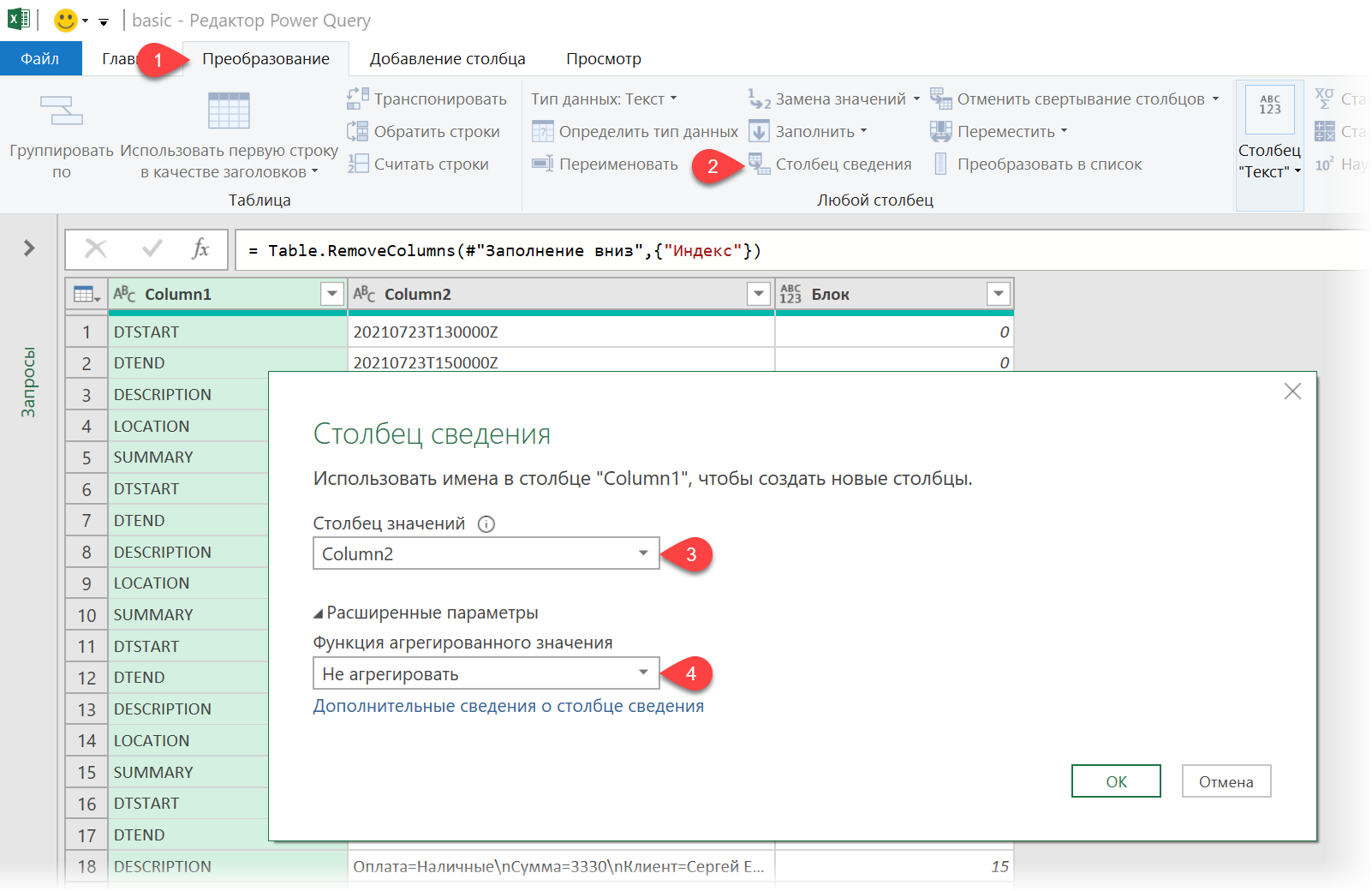Expand the Запросы side pane
Viewport: 1372px width, 891px height.
click(29, 248)
